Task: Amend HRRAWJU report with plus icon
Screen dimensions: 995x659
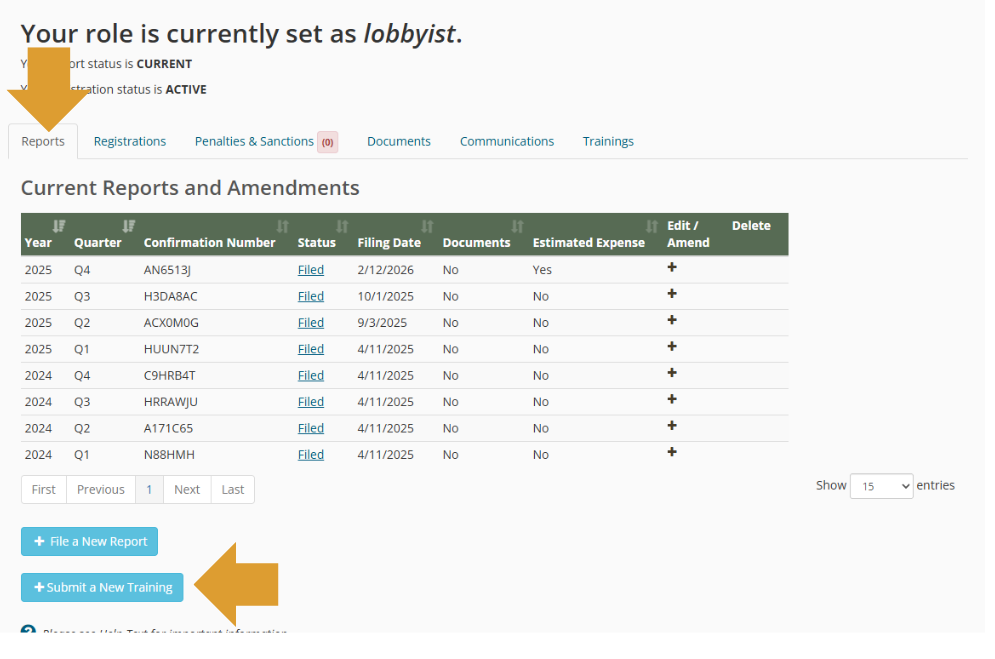Action: point(672,400)
